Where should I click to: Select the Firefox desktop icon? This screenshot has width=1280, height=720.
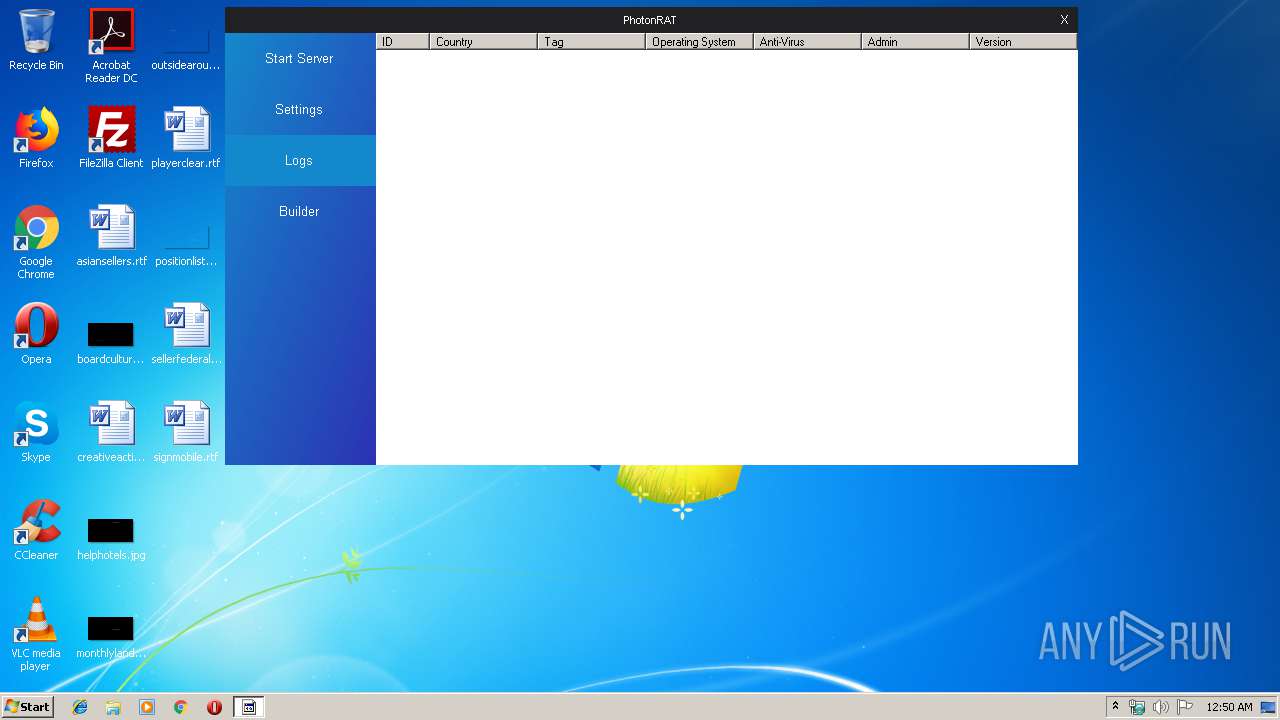(36, 138)
